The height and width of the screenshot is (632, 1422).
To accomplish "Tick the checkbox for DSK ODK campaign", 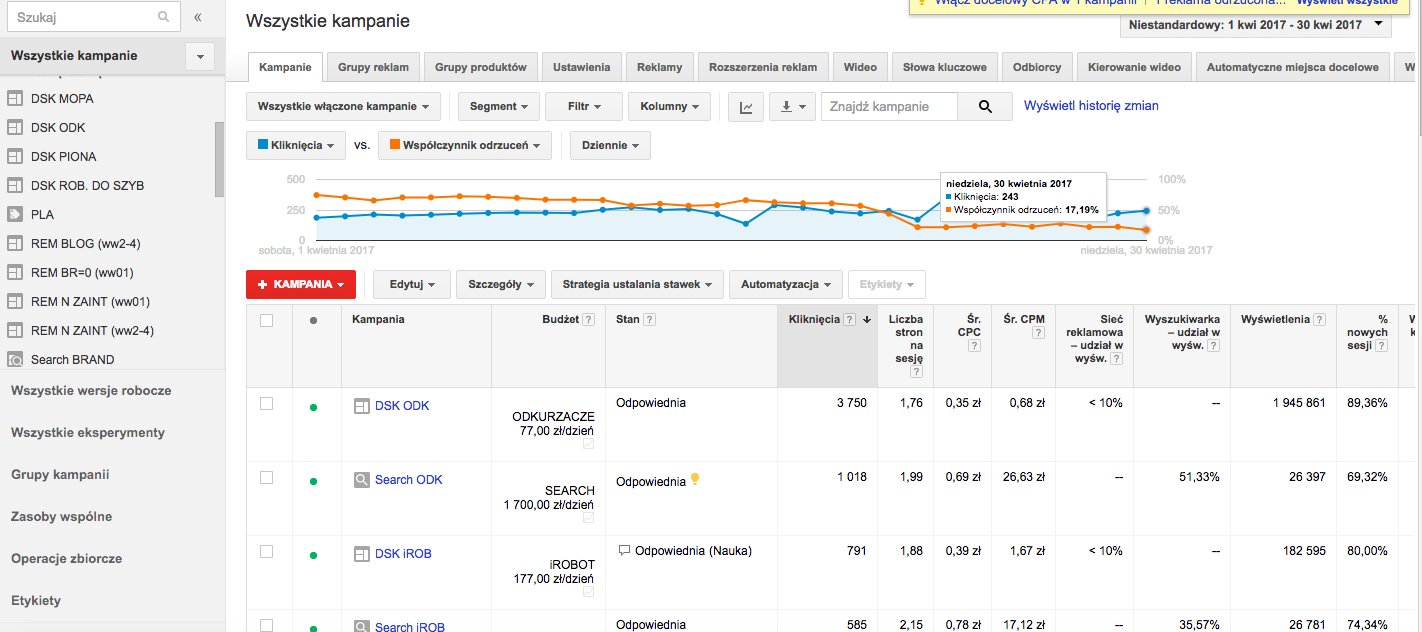I will click(266, 404).
